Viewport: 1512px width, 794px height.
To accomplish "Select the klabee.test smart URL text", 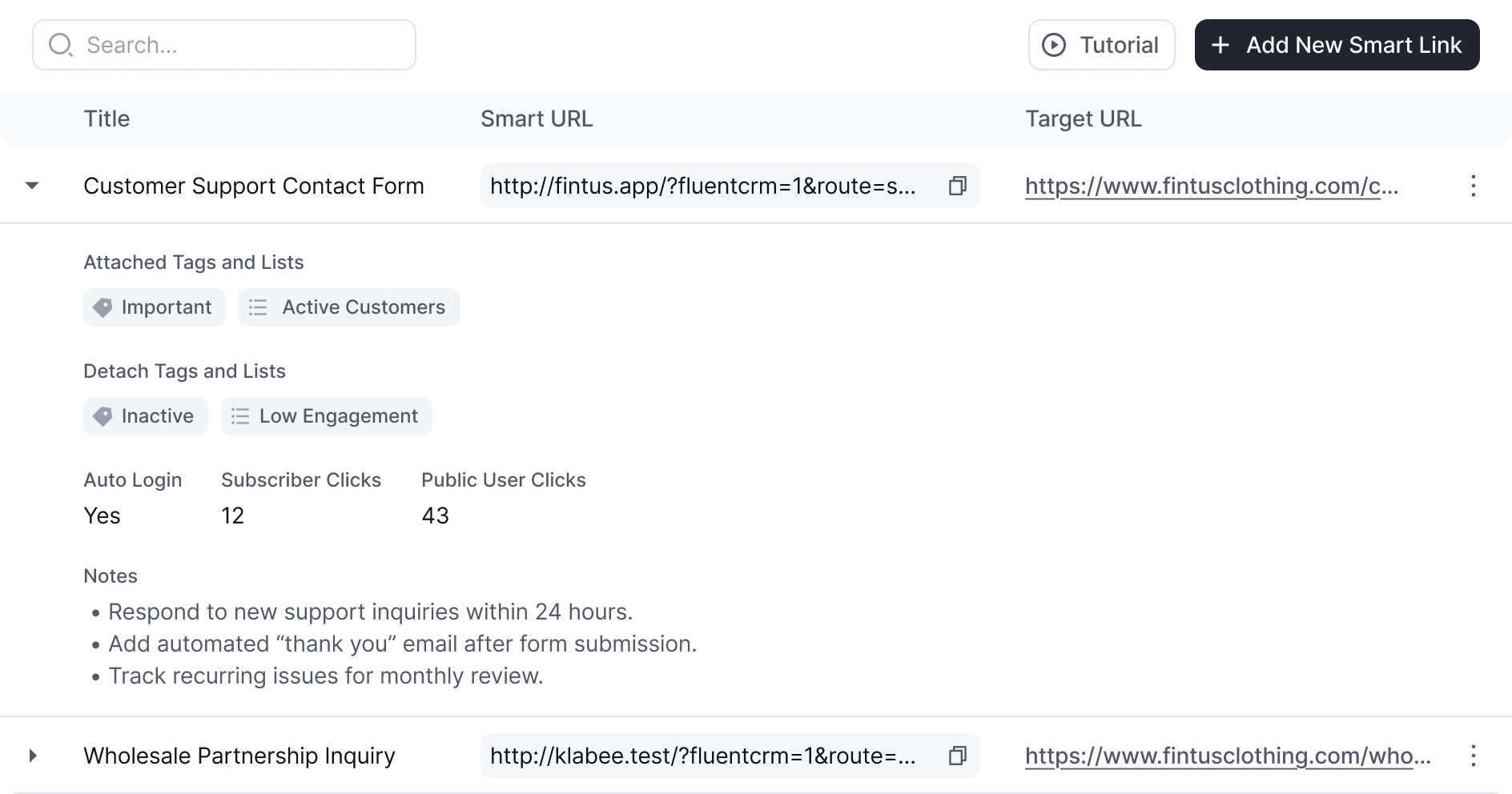I will pyautogui.click(x=703, y=756).
